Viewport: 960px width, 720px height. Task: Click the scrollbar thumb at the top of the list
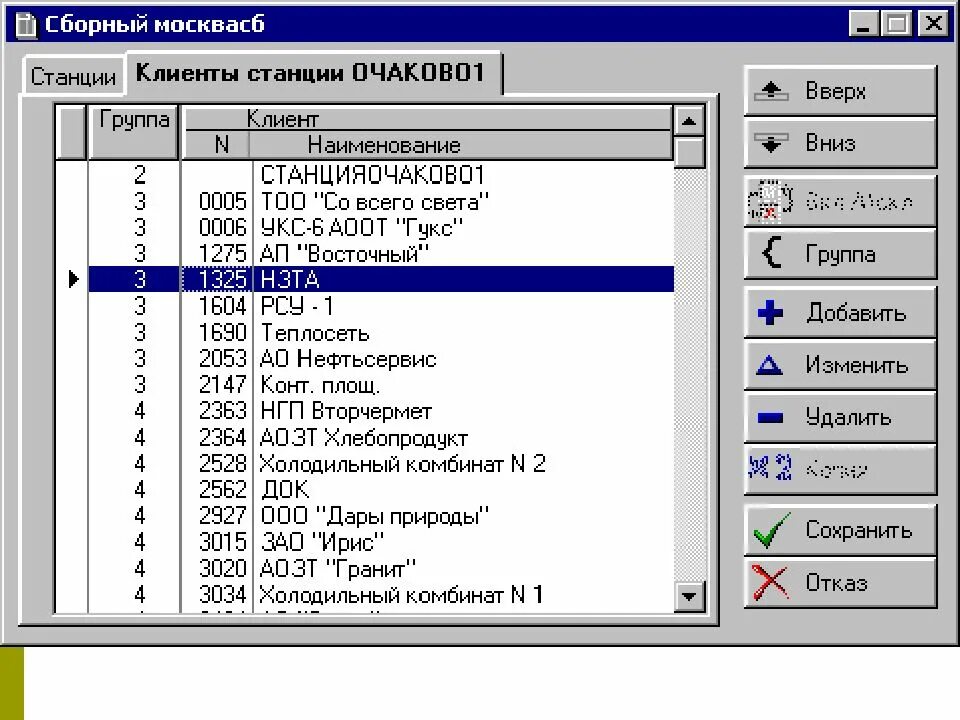pos(689,152)
